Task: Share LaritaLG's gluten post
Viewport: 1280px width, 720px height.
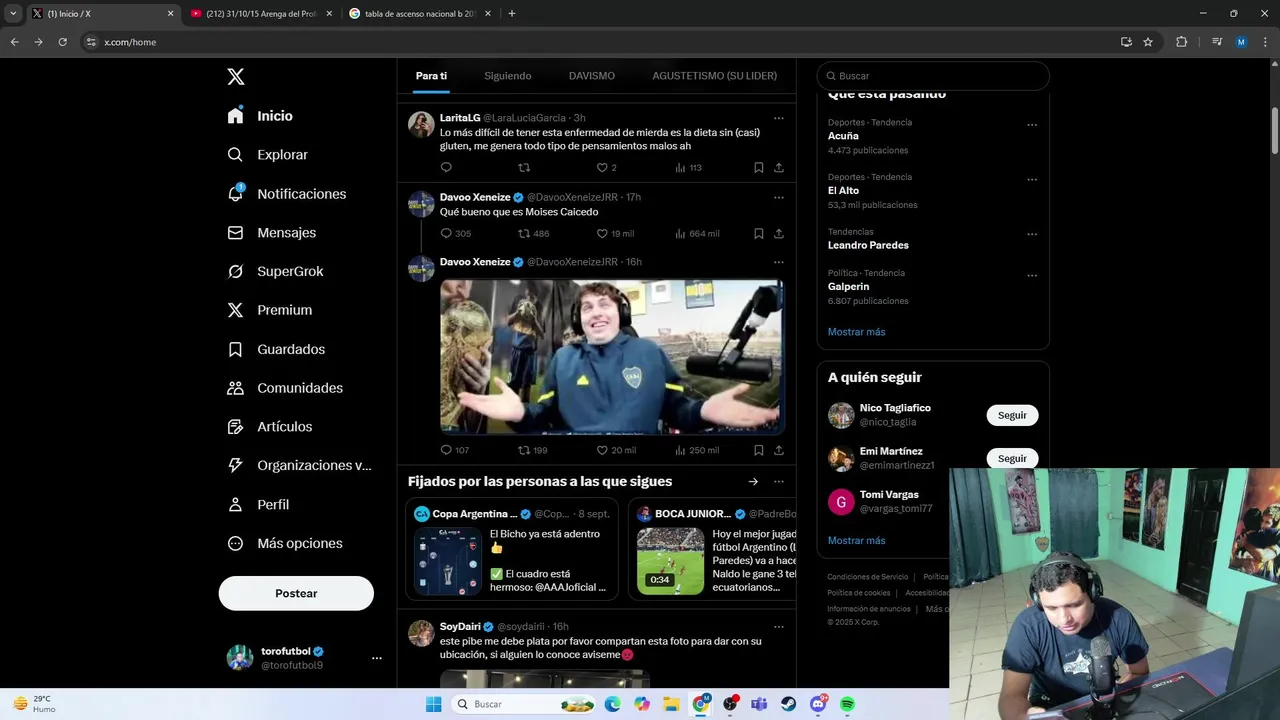Action: pos(779,168)
